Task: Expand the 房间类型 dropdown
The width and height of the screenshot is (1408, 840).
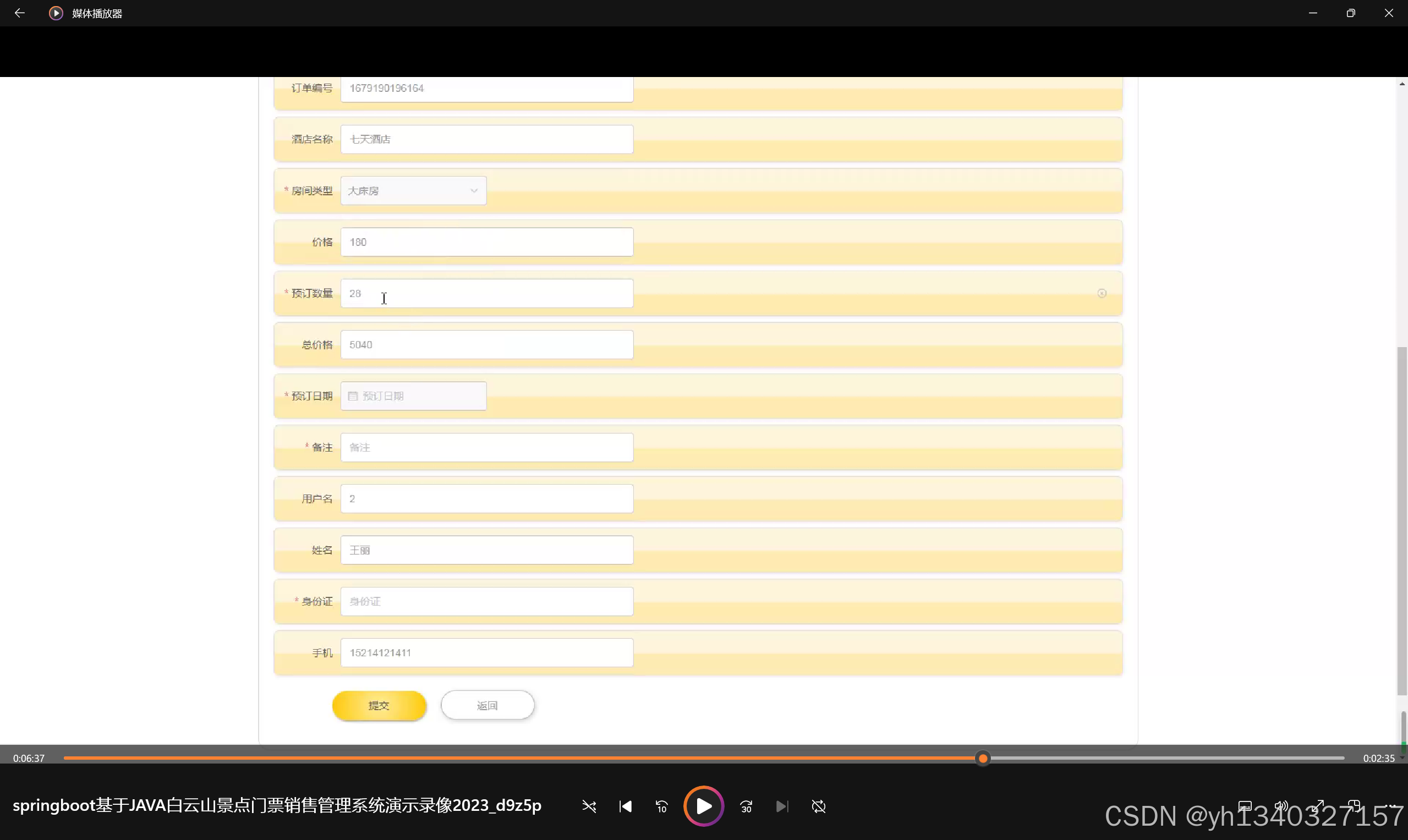Action: pyautogui.click(x=413, y=191)
